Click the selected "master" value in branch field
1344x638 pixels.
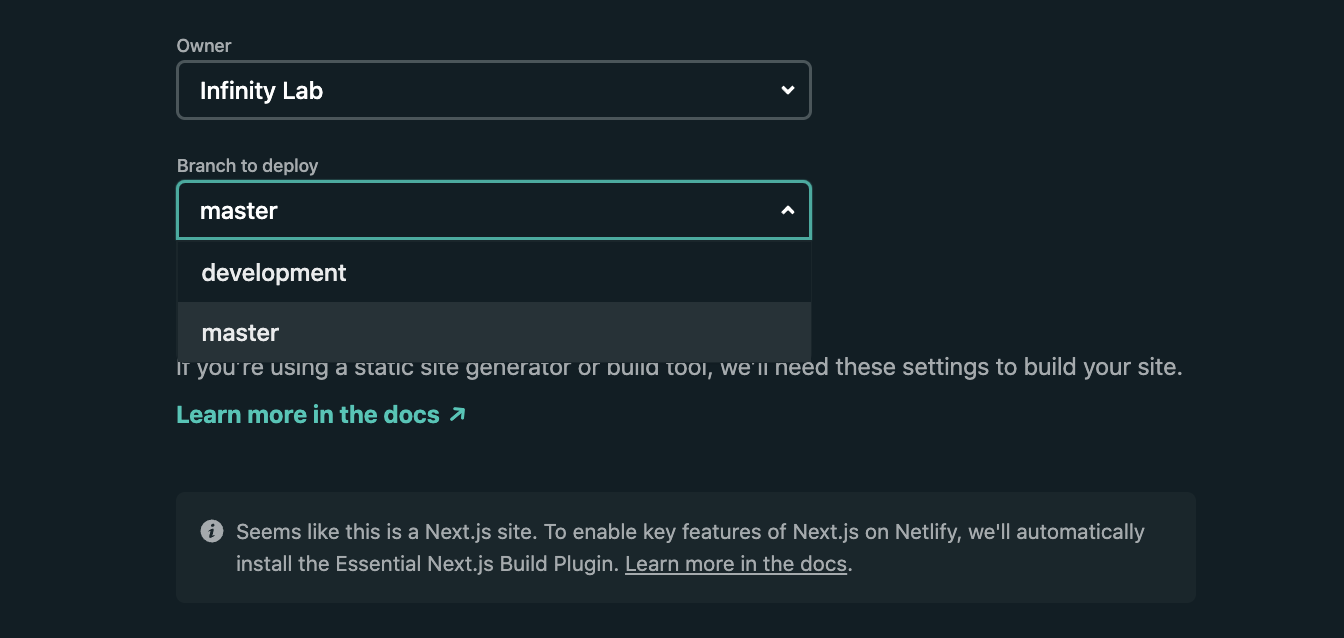coord(239,211)
